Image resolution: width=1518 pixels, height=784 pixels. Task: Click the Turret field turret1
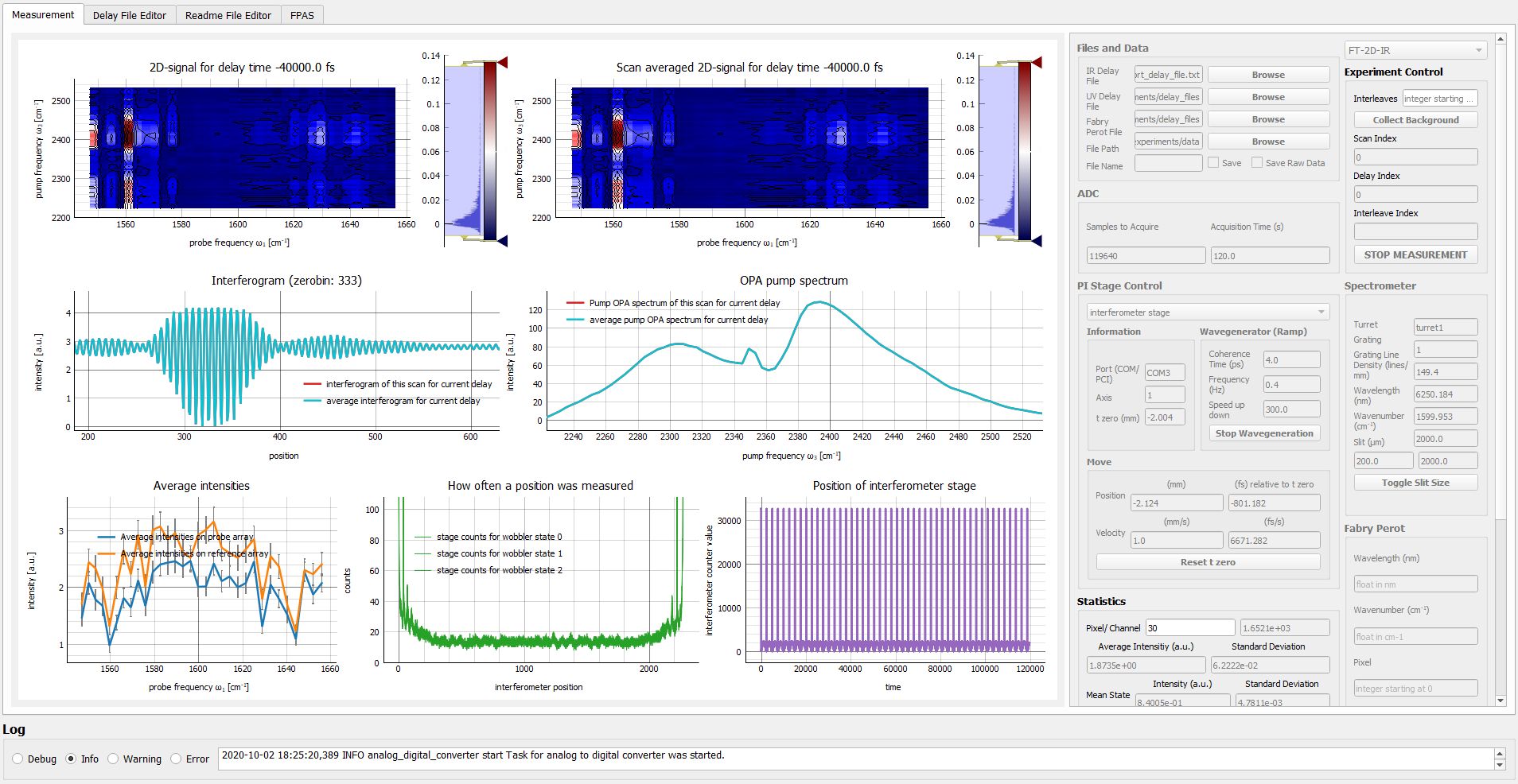coord(1446,327)
